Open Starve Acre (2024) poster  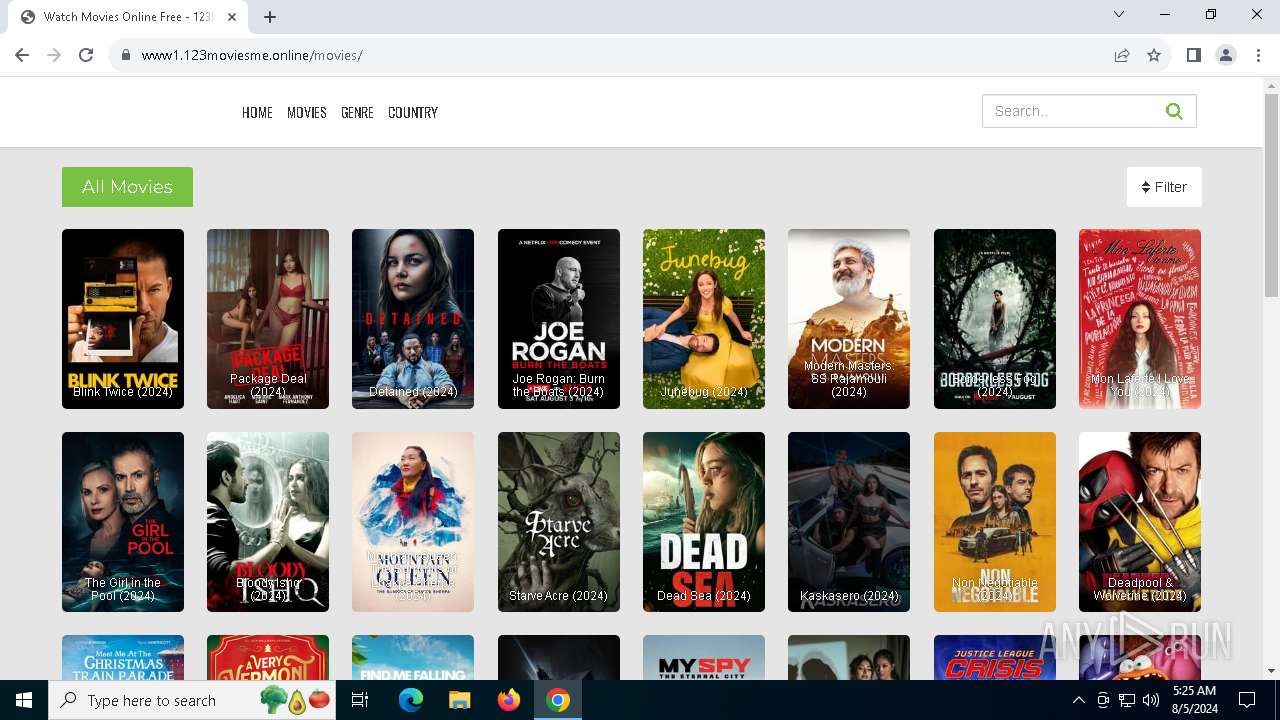click(x=559, y=522)
